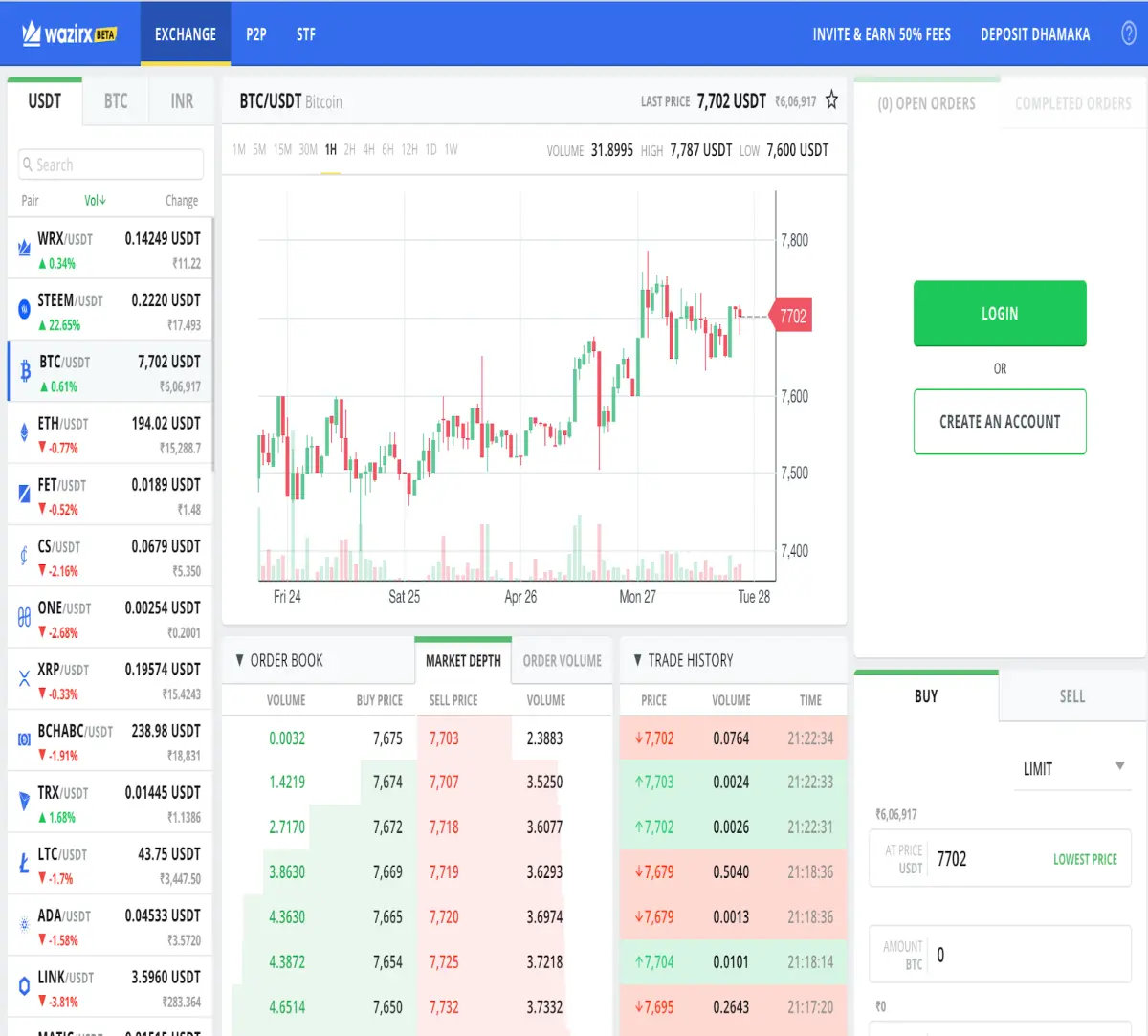Click the green LOGIN button
1148x1036 pixels.
(x=1000, y=313)
